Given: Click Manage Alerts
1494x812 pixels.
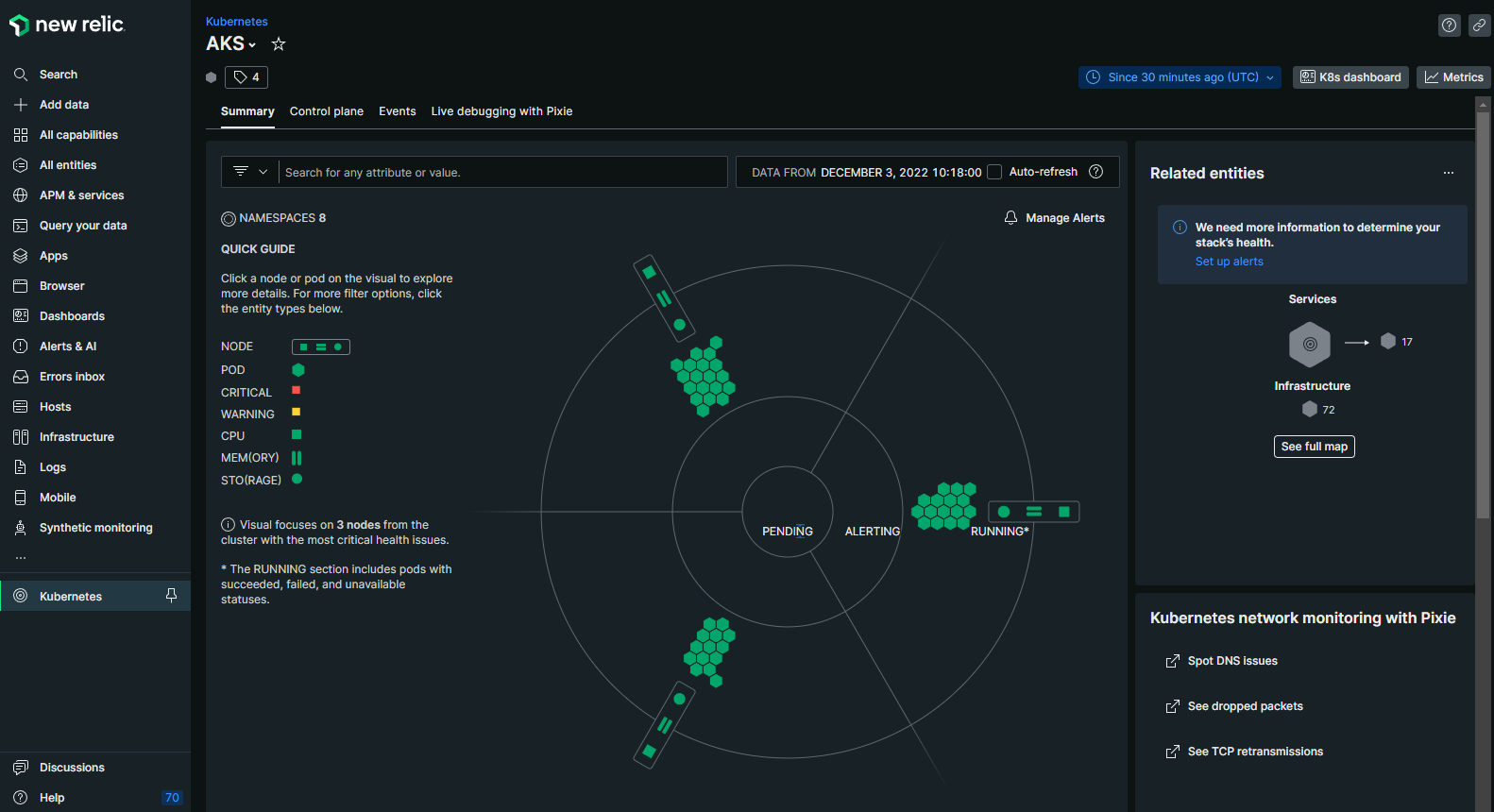Looking at the screenshot, I should click(x=1054, y=218).
